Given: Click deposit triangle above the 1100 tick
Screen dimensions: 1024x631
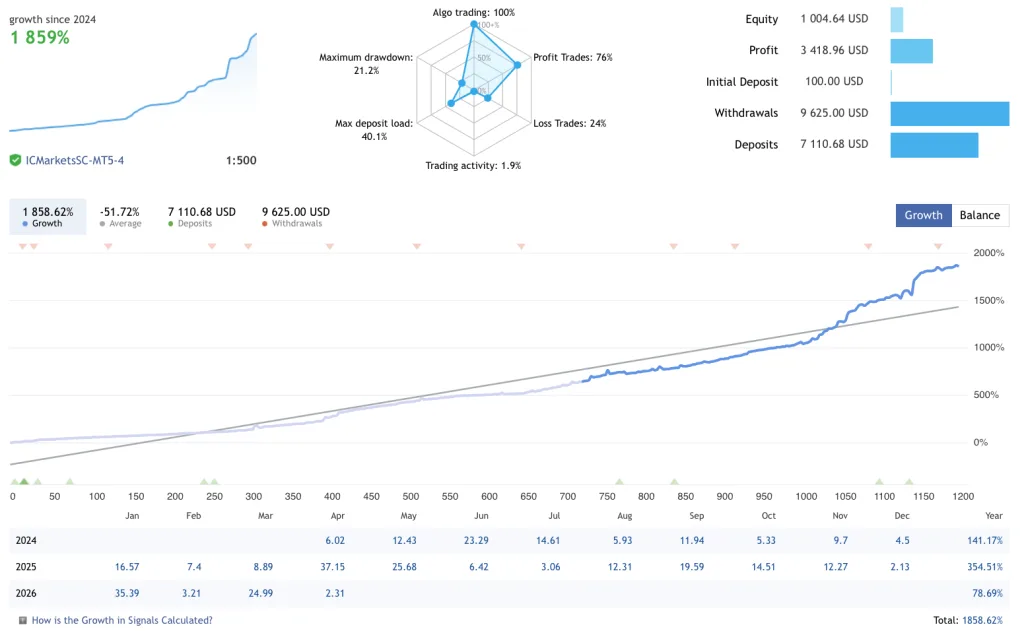Looking at the screenshot, I should coord(880,481).
